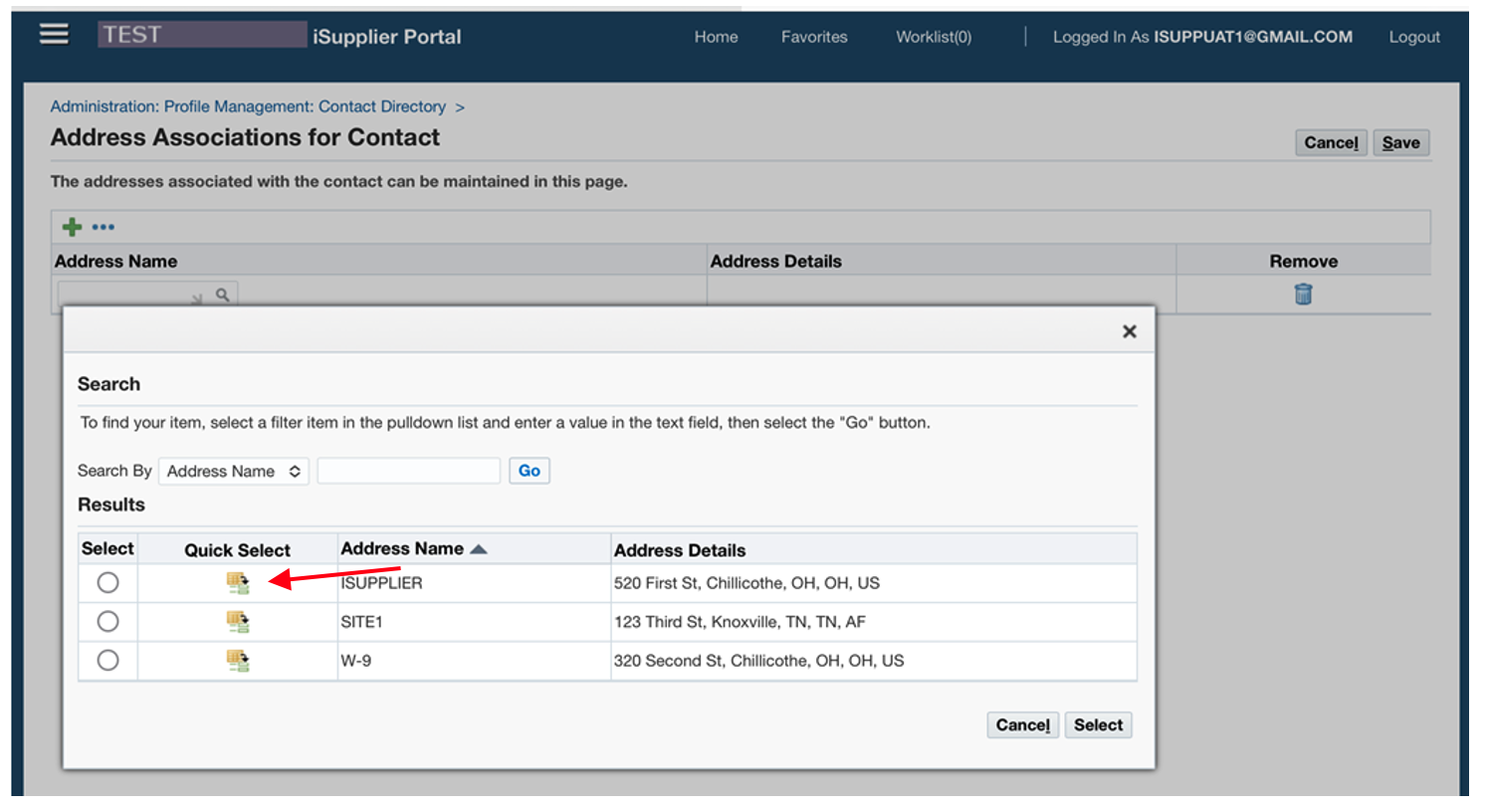The height and width of the screenshot is (812, 1487).
Task: Open the hamburger navigation menu
Action: coord(54,35)
